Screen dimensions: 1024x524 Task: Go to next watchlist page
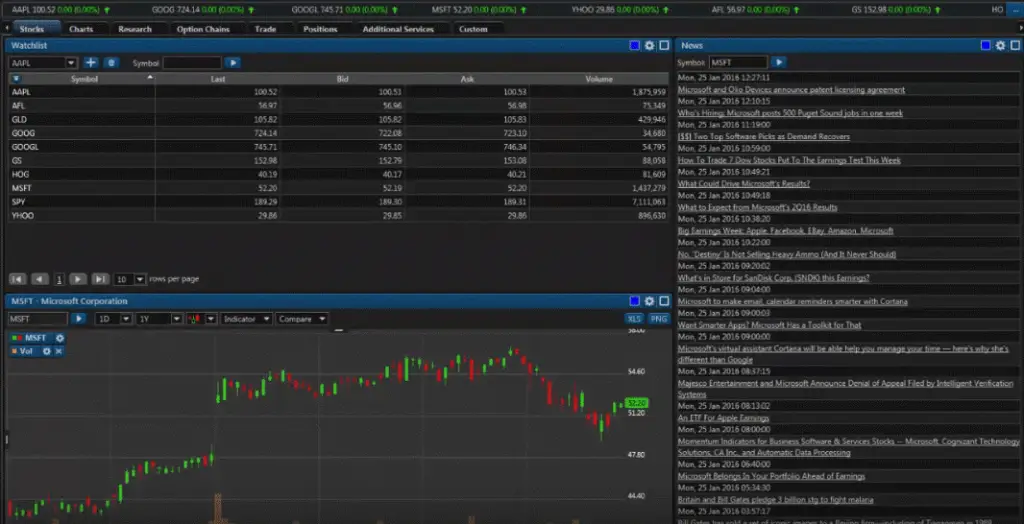coord(78,279)
